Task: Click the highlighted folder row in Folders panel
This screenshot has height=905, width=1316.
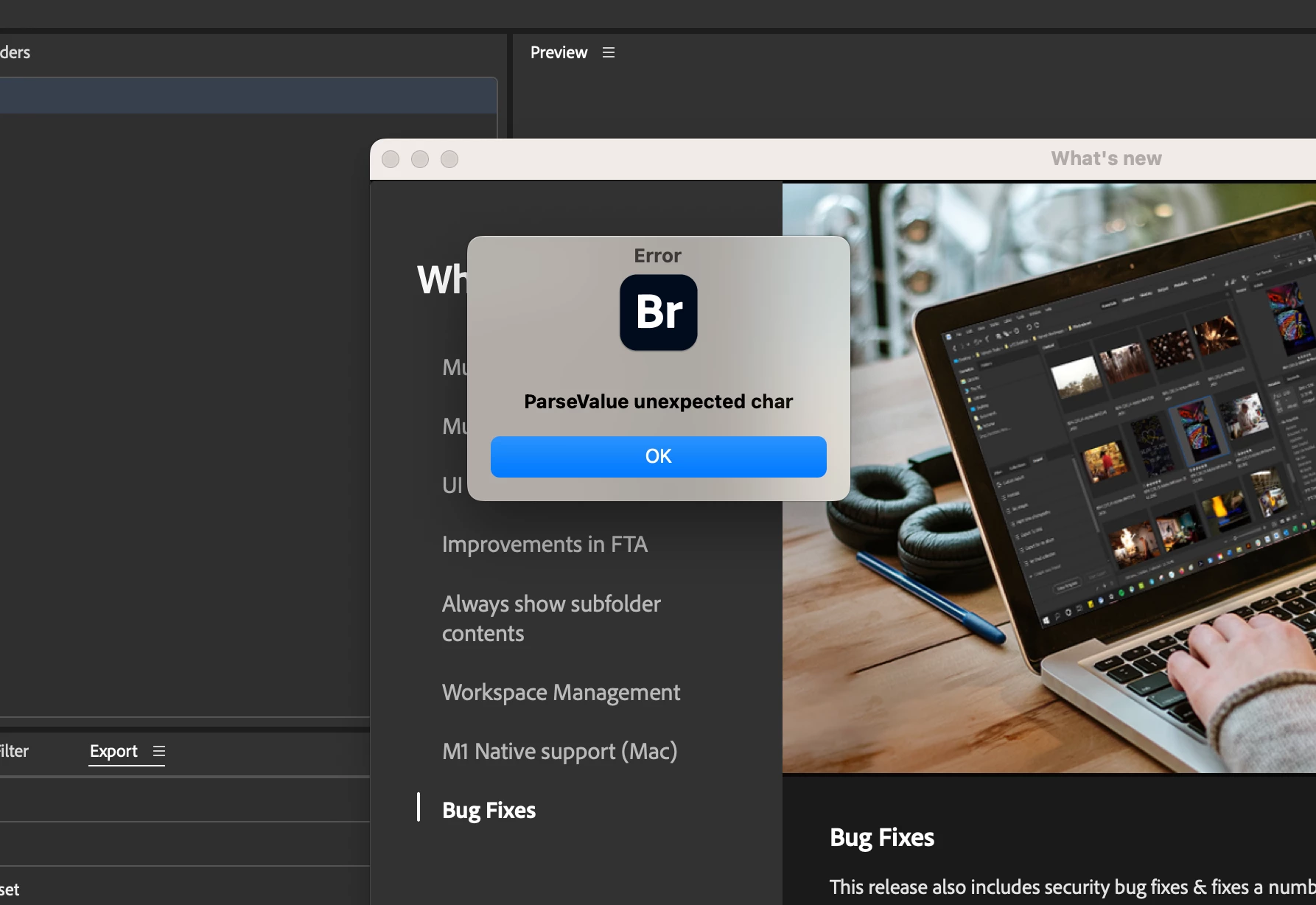Action: tap(248, 96)
